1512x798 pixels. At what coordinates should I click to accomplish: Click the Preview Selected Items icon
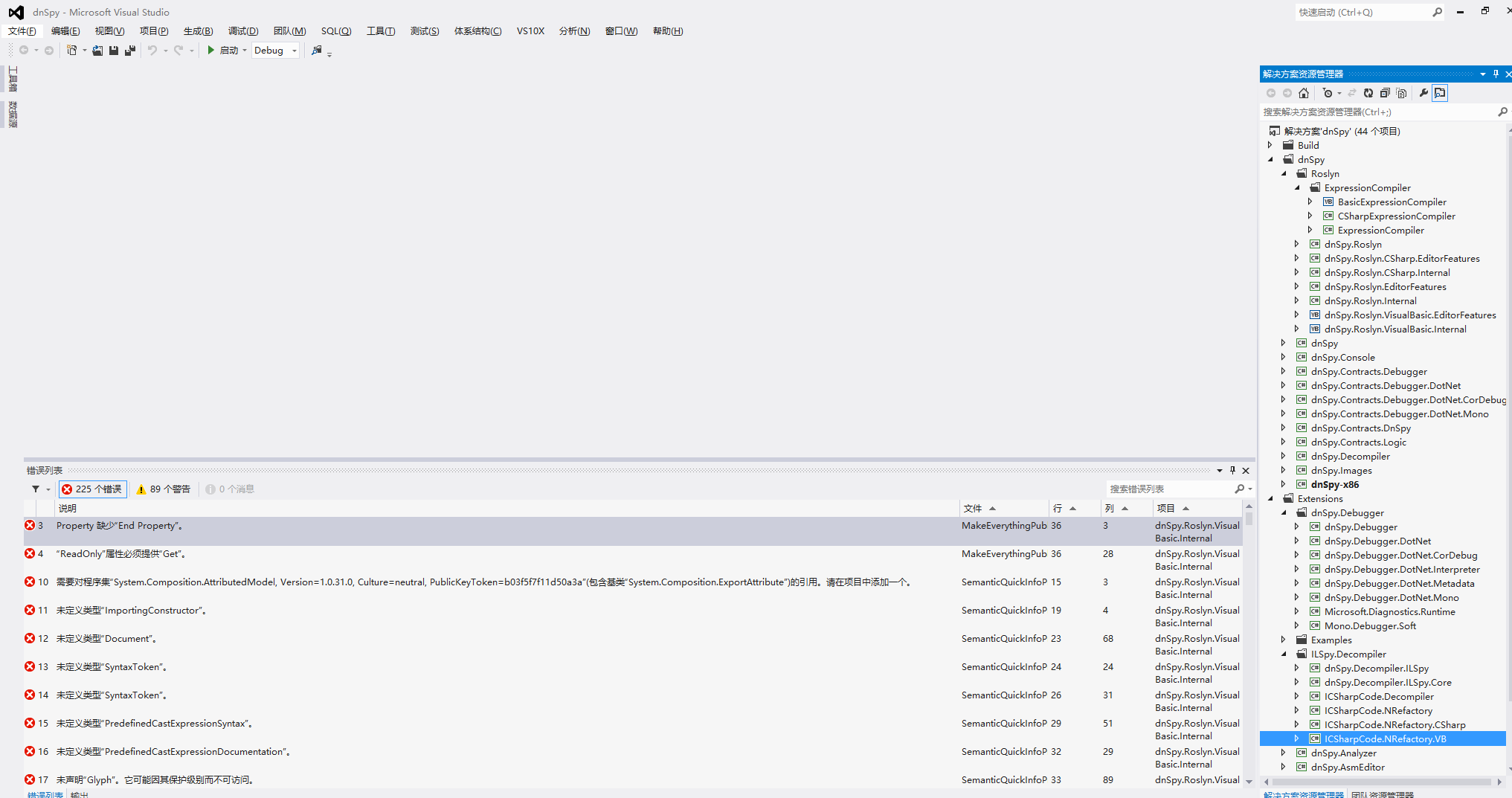1440,93
